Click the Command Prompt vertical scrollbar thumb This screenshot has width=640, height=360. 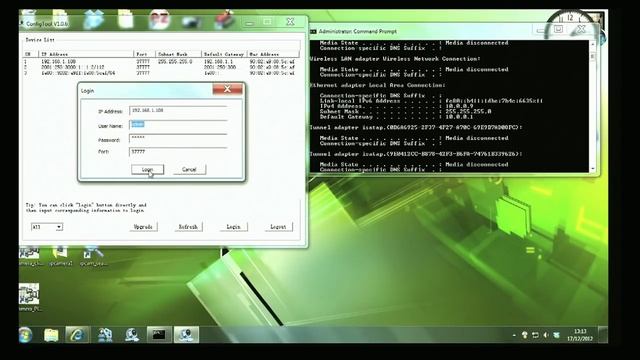(593, 56)
